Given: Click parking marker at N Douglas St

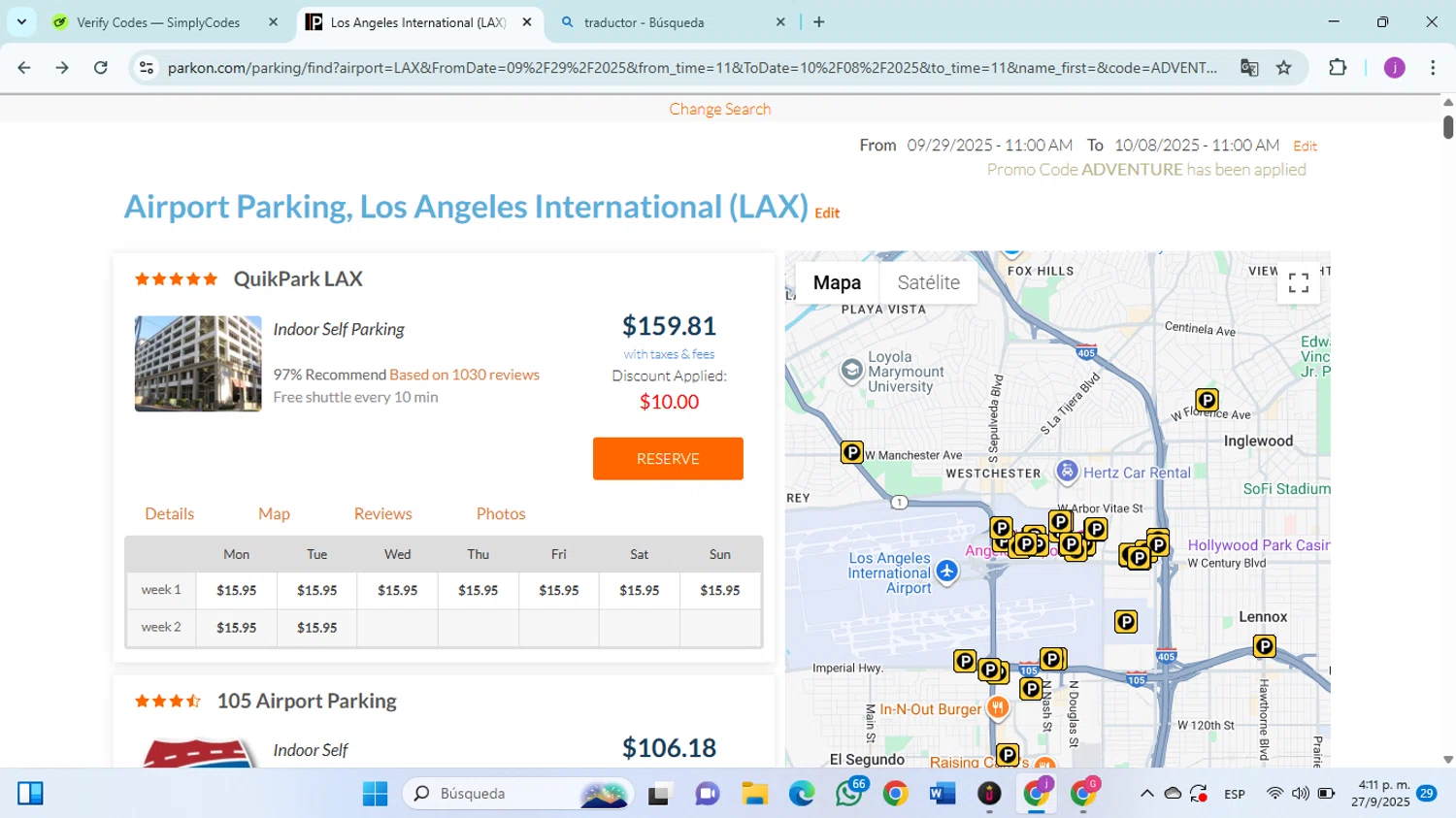Looking at the screenshot, I should [x=1051, y=660].
